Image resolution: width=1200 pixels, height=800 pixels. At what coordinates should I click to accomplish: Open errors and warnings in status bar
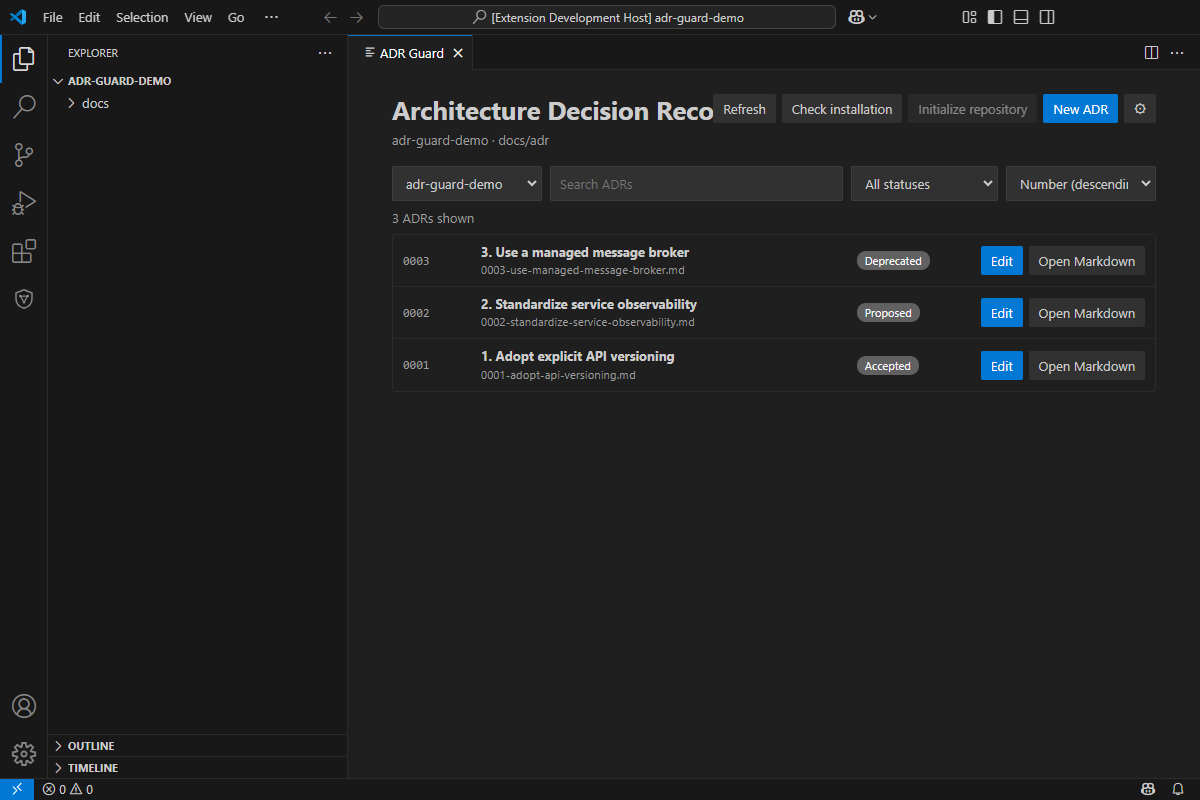point(68,789)
